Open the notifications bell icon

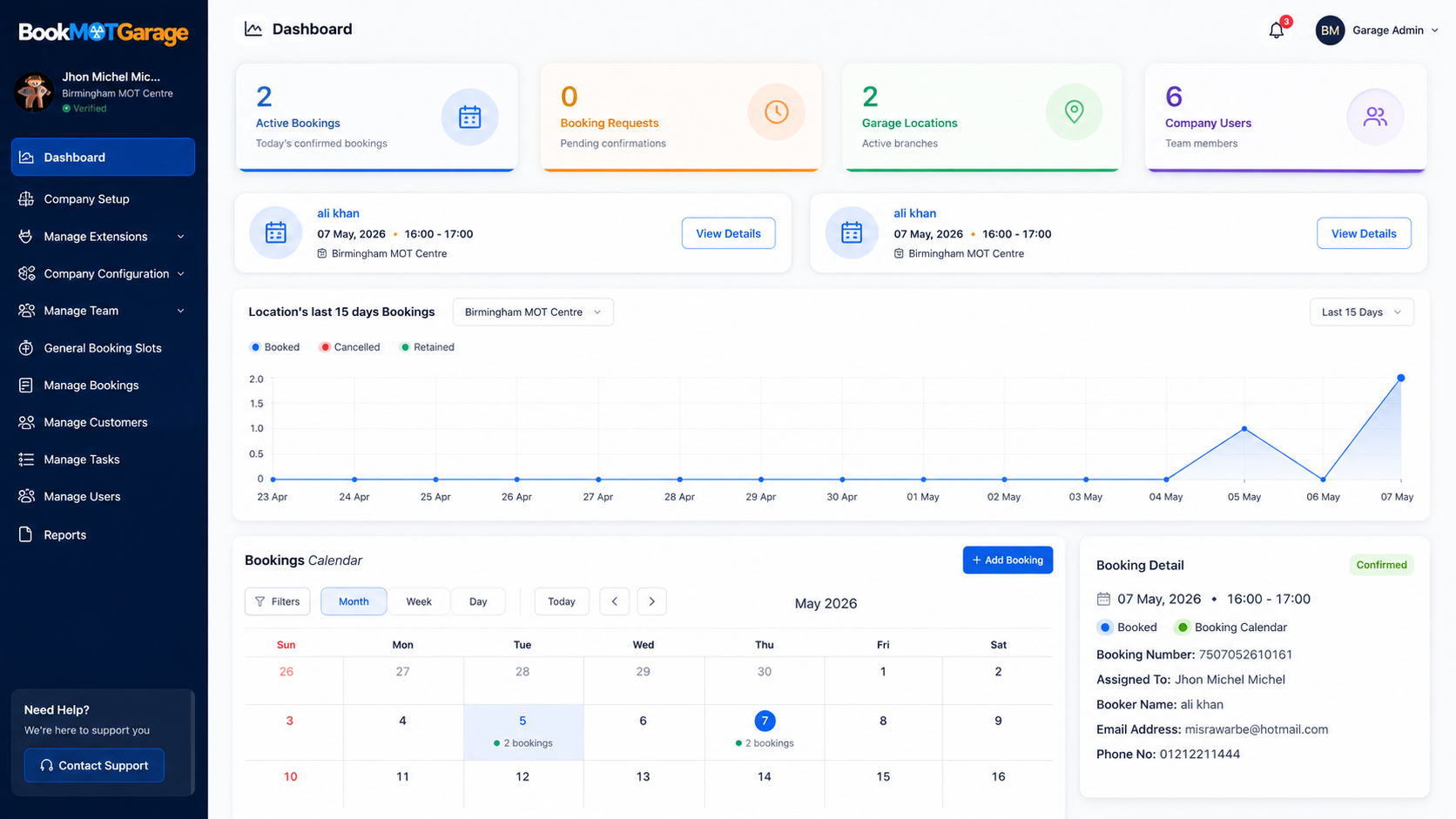click(1276, 30)
